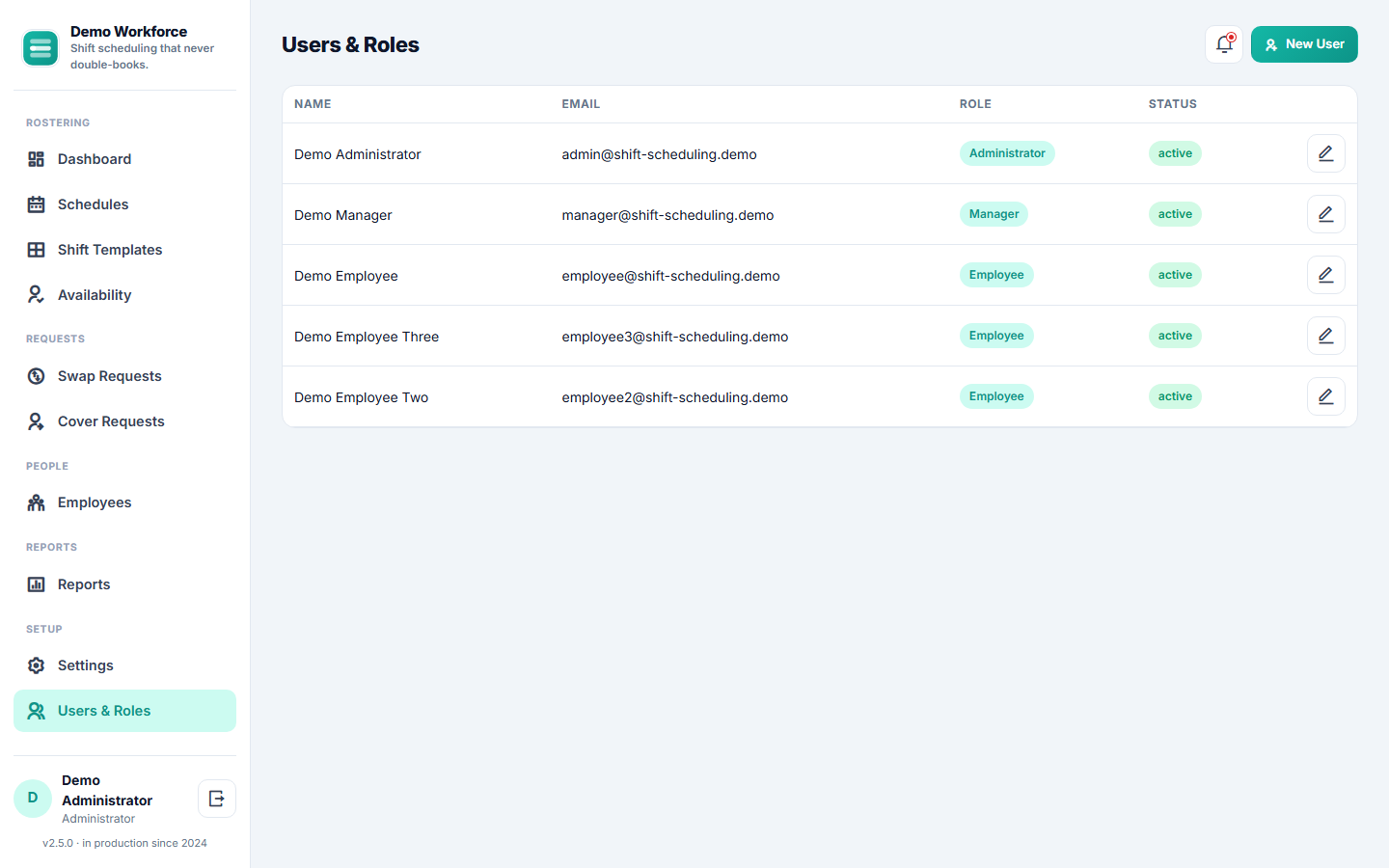Click the Settings gear icon
1389x868 pixels.
click(x=37, y=665)
